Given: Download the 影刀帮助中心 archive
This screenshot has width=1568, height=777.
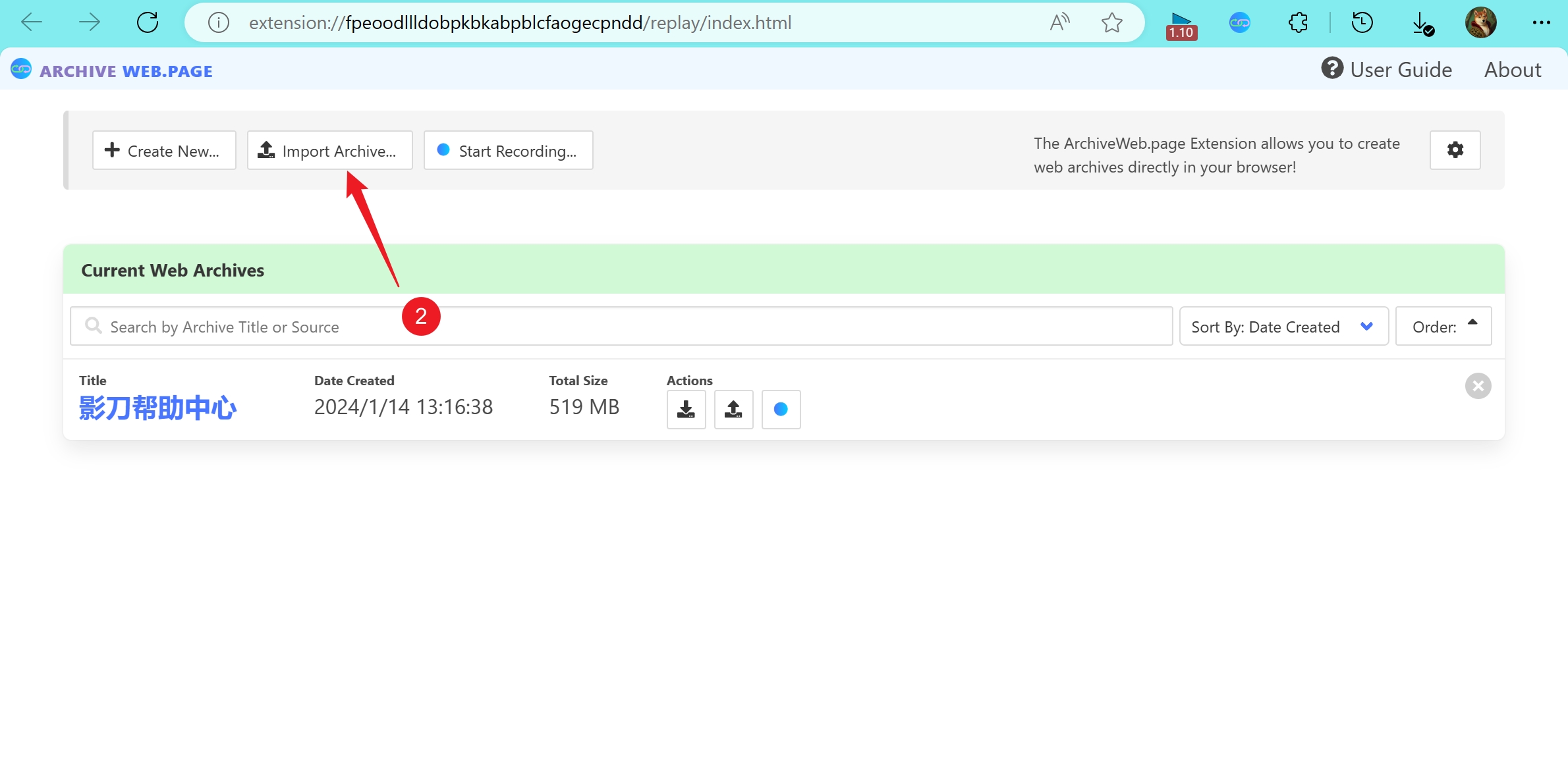Looking at the screenshot, I should point(686,409).
